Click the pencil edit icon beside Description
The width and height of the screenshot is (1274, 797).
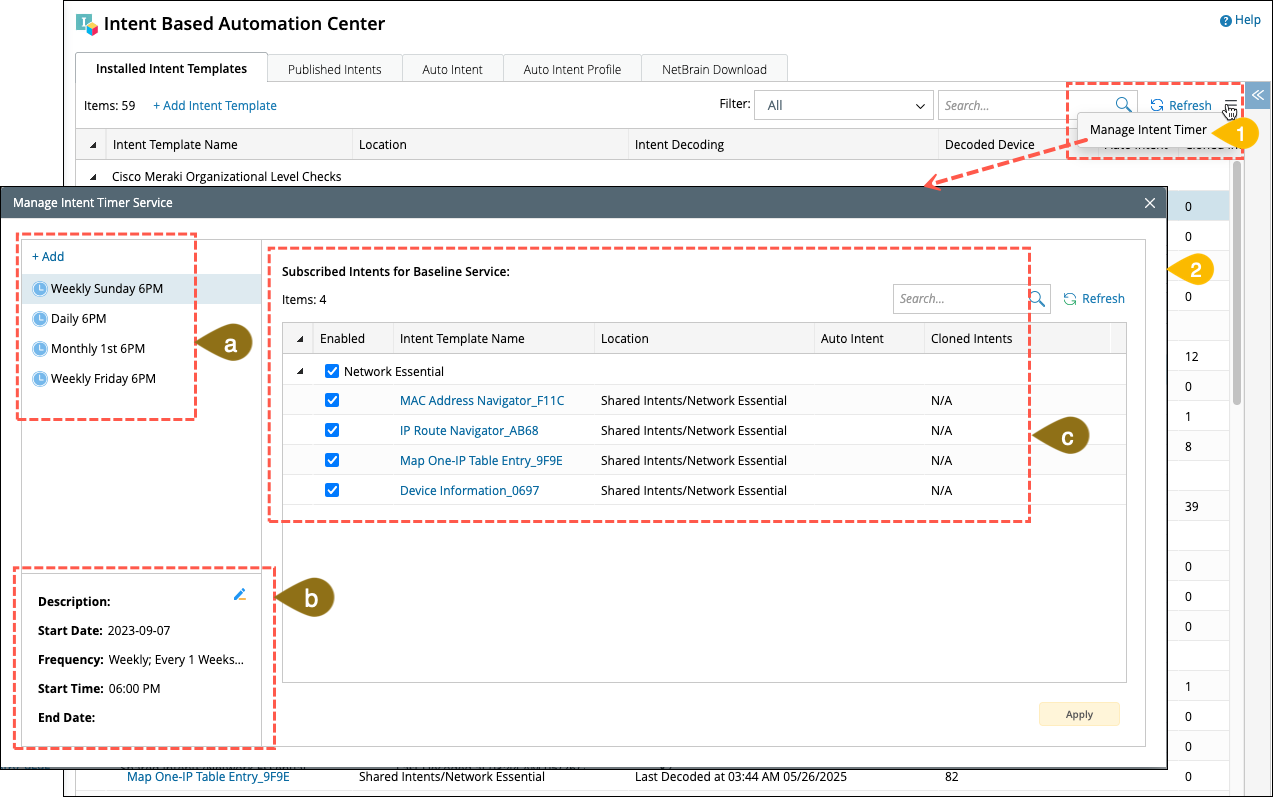tap(239, 595)
